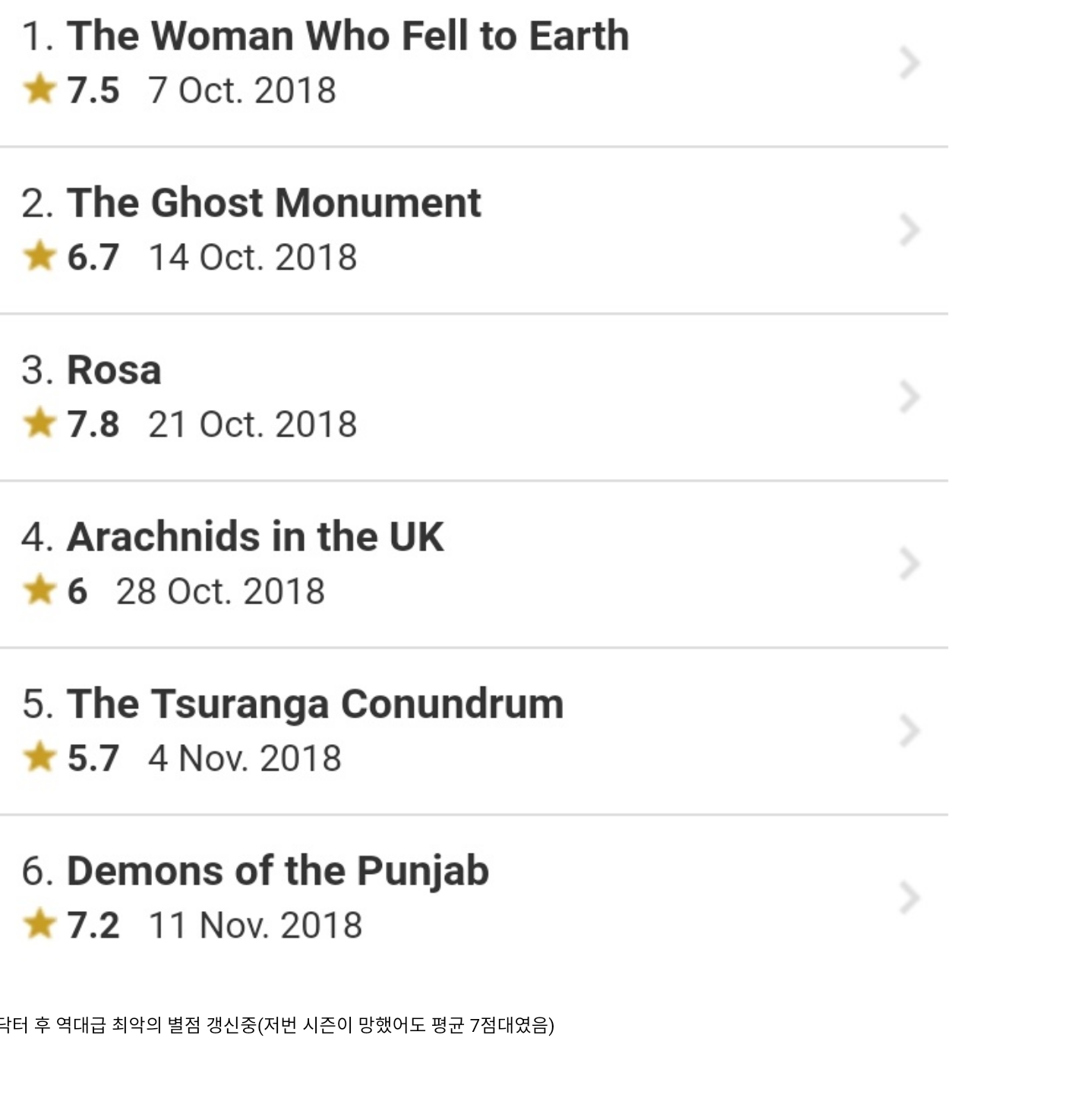
Task: Open Demons of the Punjab chevron arrow
Action: pos(909,898)
